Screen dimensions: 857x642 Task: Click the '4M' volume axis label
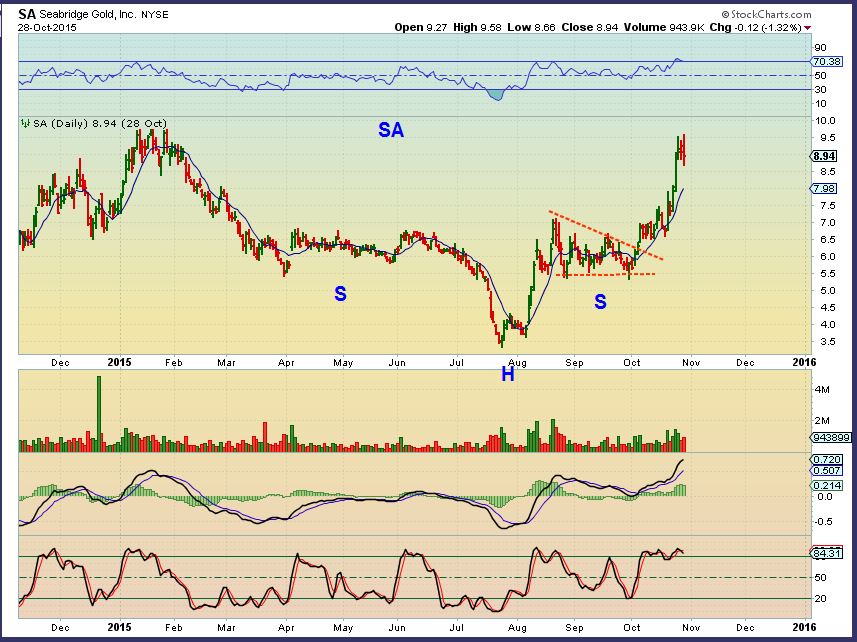822,390
